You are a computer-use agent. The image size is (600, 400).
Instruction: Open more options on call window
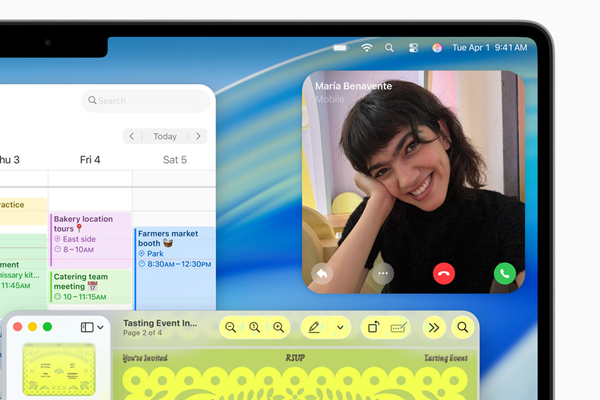pyautogui.click(x=383, y=273)
